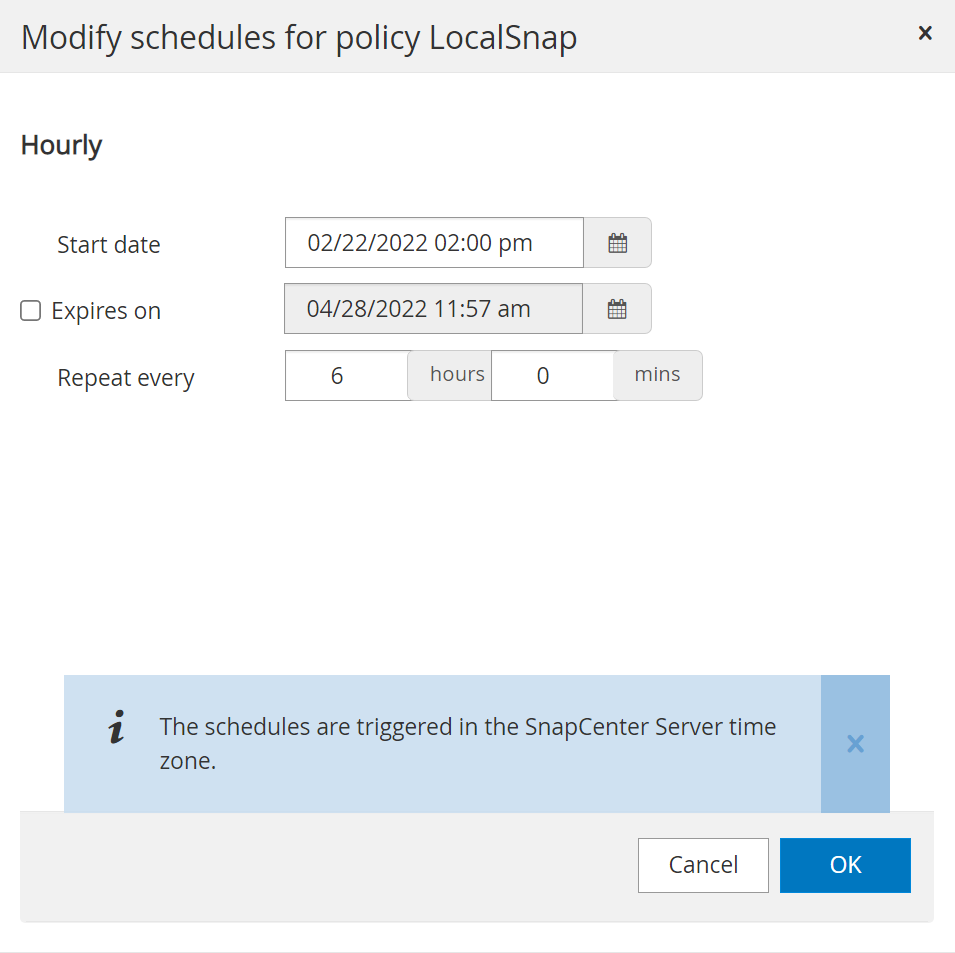The height and width of the screenshot is (953, 955).
Task: Click the mins unit label
Action: pyautogui.click(x=658, y=375)
